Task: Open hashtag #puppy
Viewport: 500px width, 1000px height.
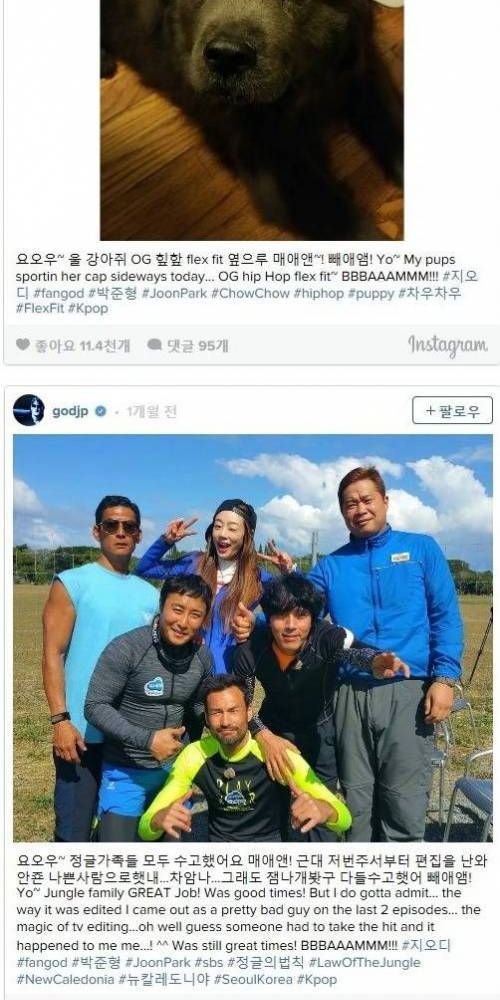Action: click(x=371, y=293)
